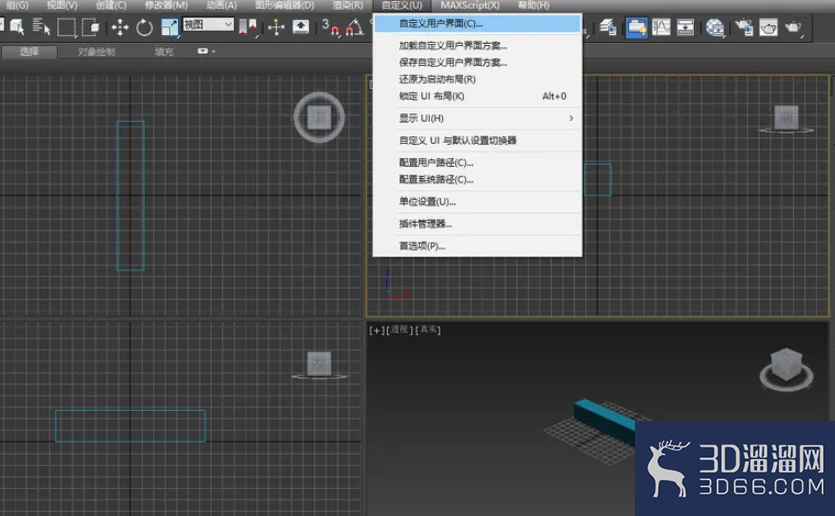The image size is (835, 516).
Task: Choose 配置用户路径(C)... entry
Action: click(x=477, y=162)
